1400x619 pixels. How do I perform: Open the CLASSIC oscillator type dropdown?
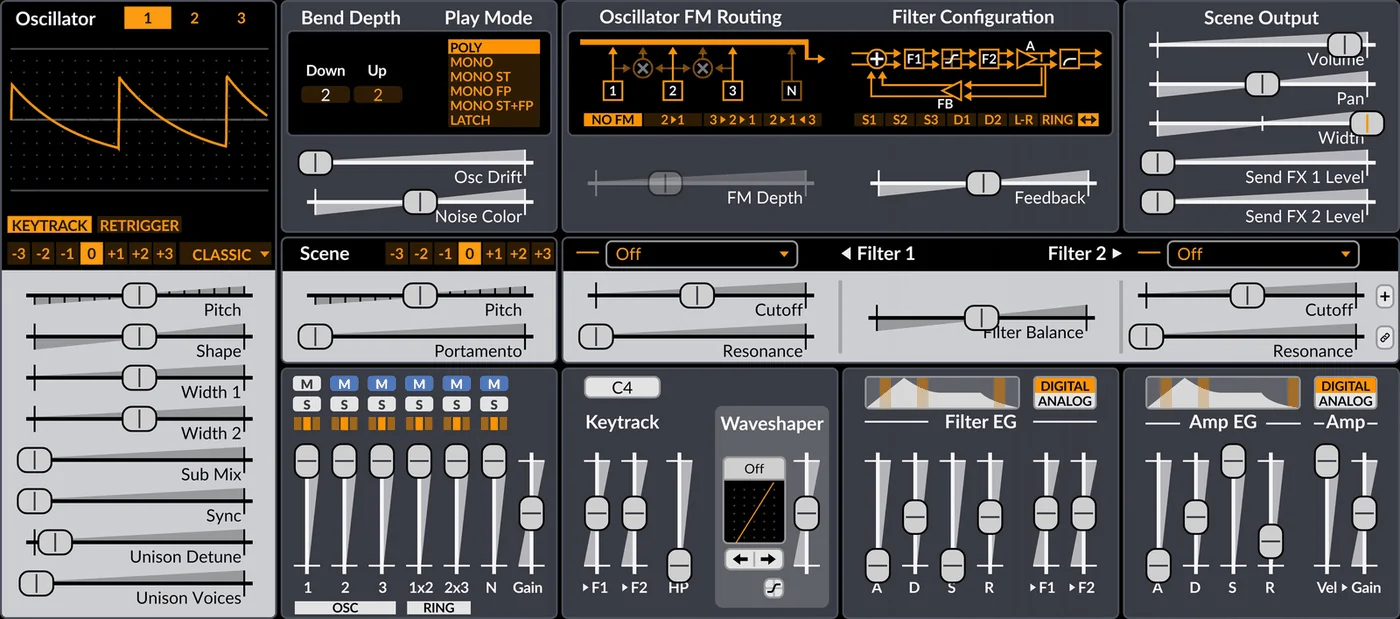click(226, 254)
